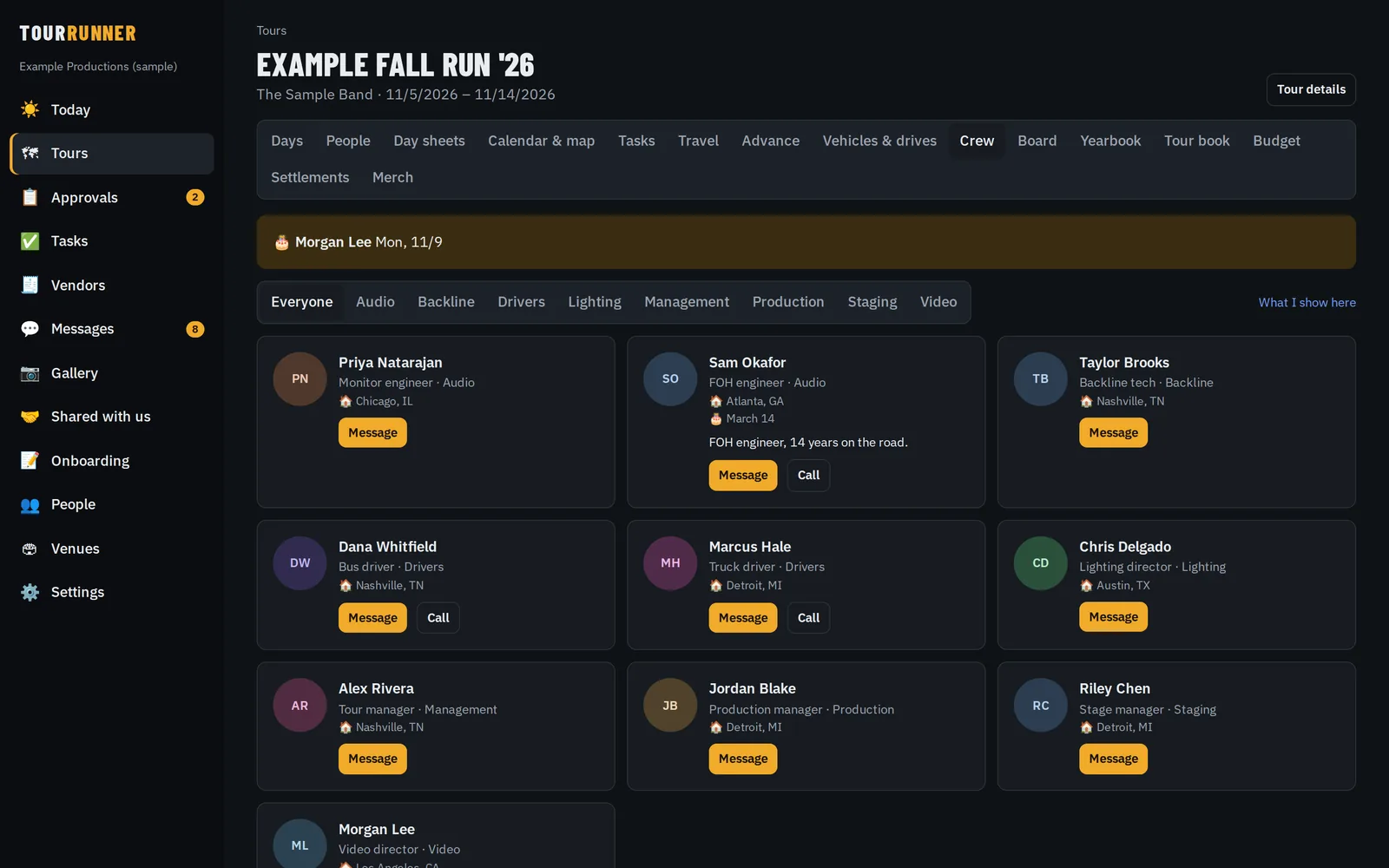Click the Gallery camera icon
Screen dimensions: 1389x868
pyautogui.click(x=30, y=373)
